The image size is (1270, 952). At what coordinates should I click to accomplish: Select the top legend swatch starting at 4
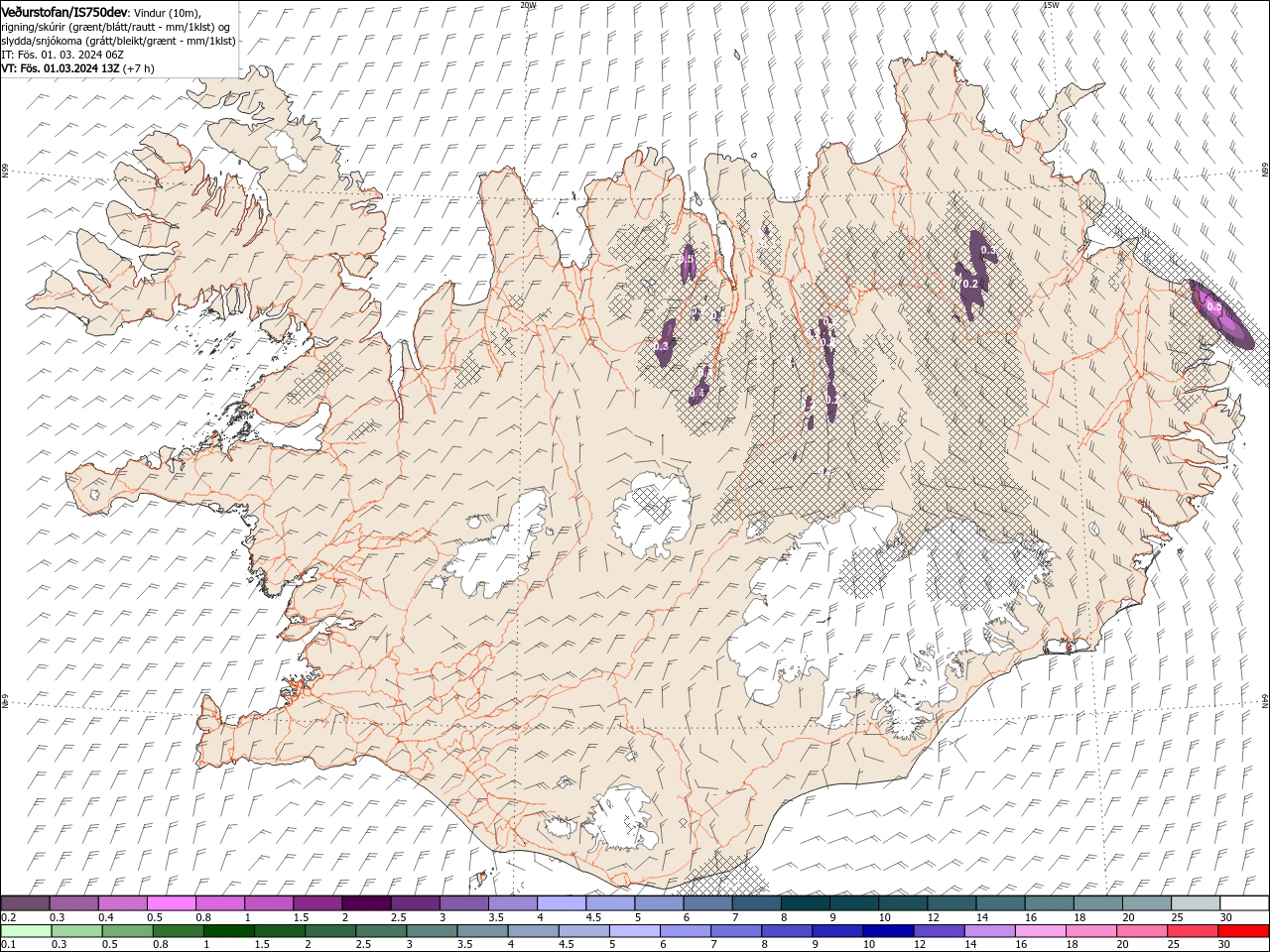pyautogui.click(x=561, y=903)
